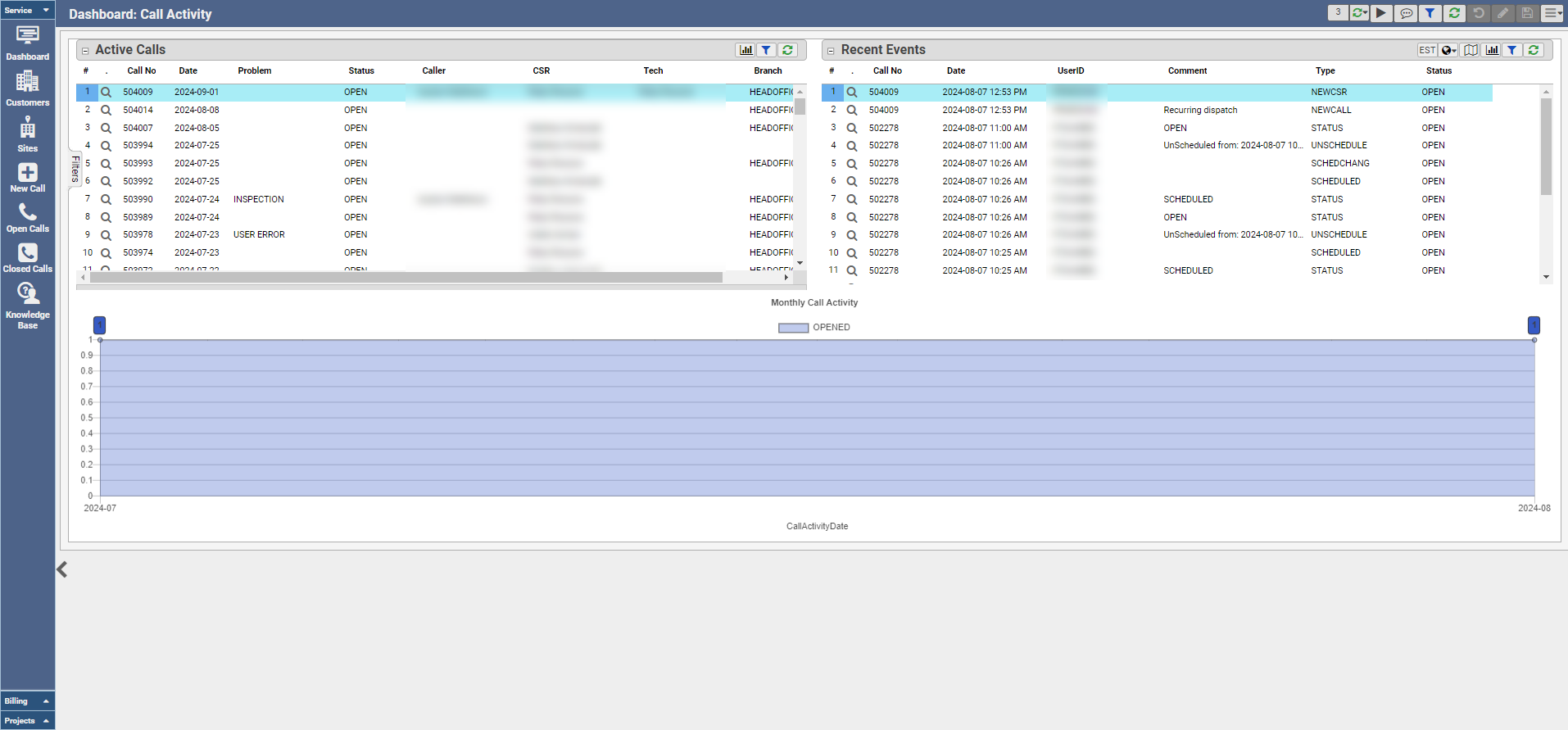Expand the Projects section in sidebar
Viewport: 1568px width, 730px height.
[27, 721]
